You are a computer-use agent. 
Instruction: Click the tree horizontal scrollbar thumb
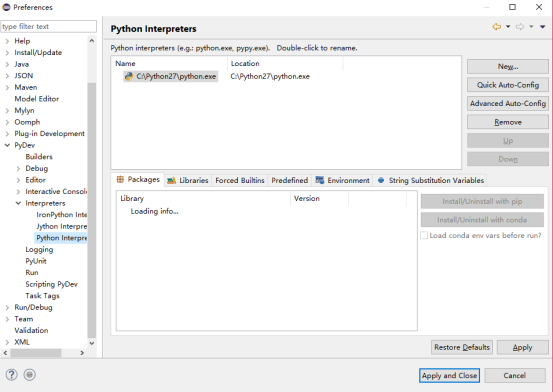click(36, 352)
